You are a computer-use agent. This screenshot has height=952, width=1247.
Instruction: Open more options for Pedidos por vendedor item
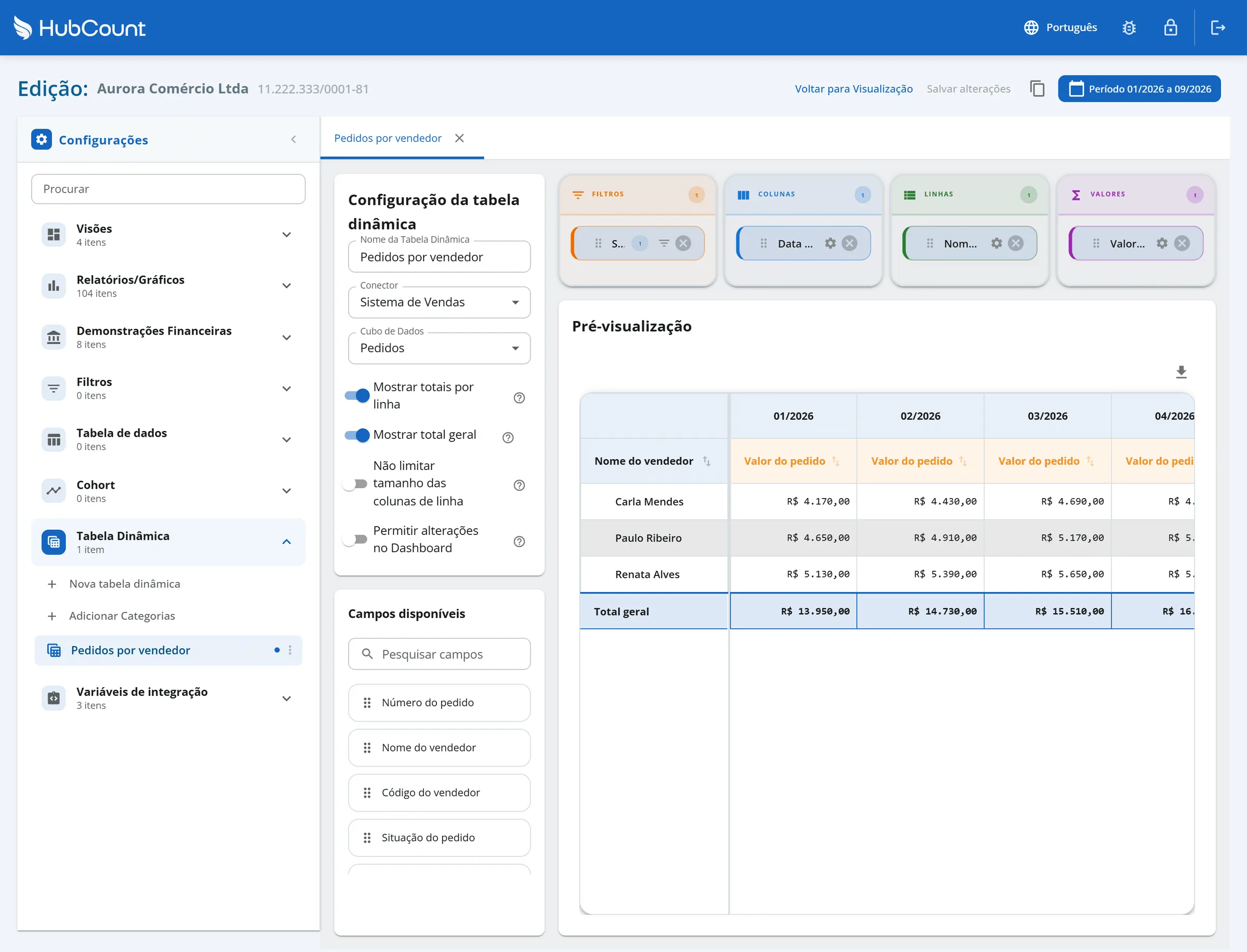(289, 650)
